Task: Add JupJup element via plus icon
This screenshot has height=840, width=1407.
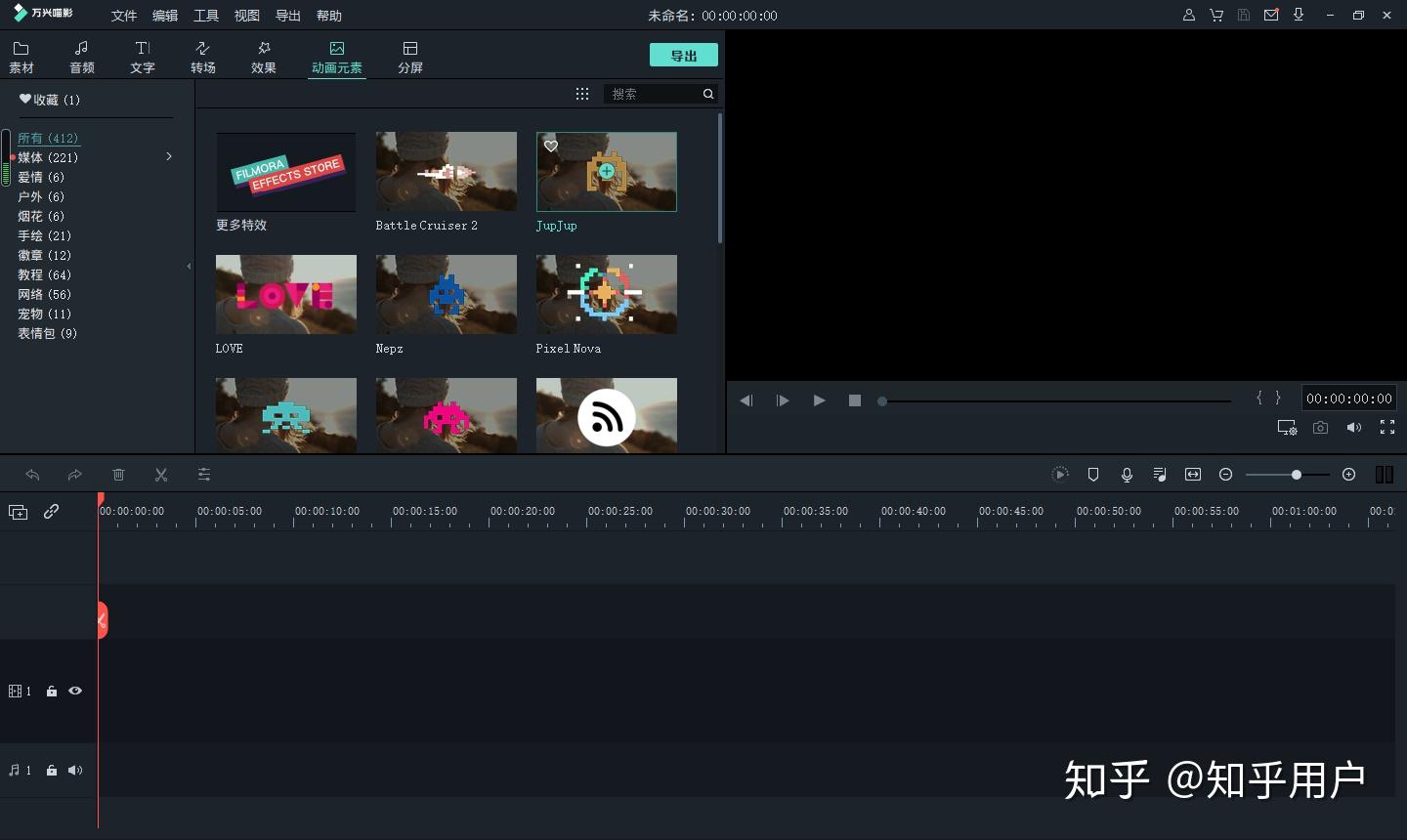Action: [x=607, y=171]
